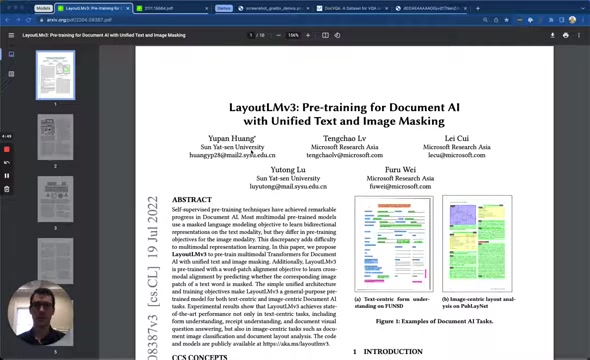
Task: Zoom out with the minus button
Action: 278,35
